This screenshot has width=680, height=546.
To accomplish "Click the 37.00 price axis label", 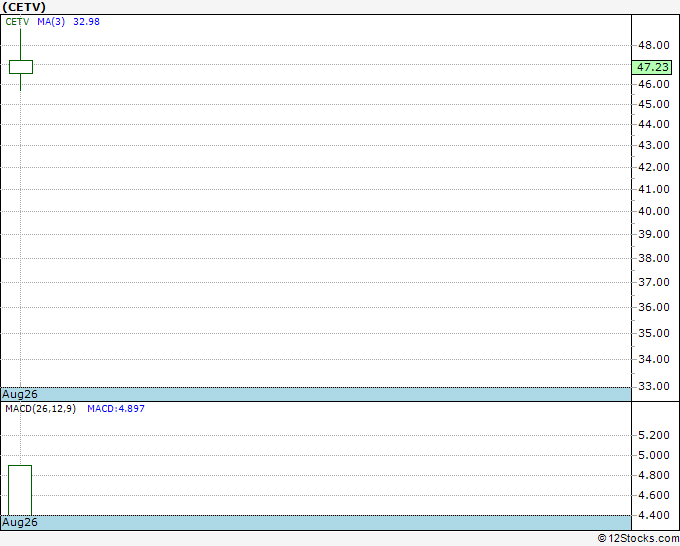I will pyautogui.click(x=654, y=282).
